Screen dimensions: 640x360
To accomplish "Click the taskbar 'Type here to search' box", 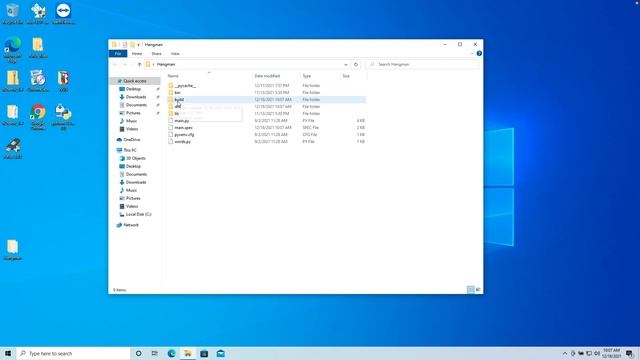I will [x=73, y=353].
